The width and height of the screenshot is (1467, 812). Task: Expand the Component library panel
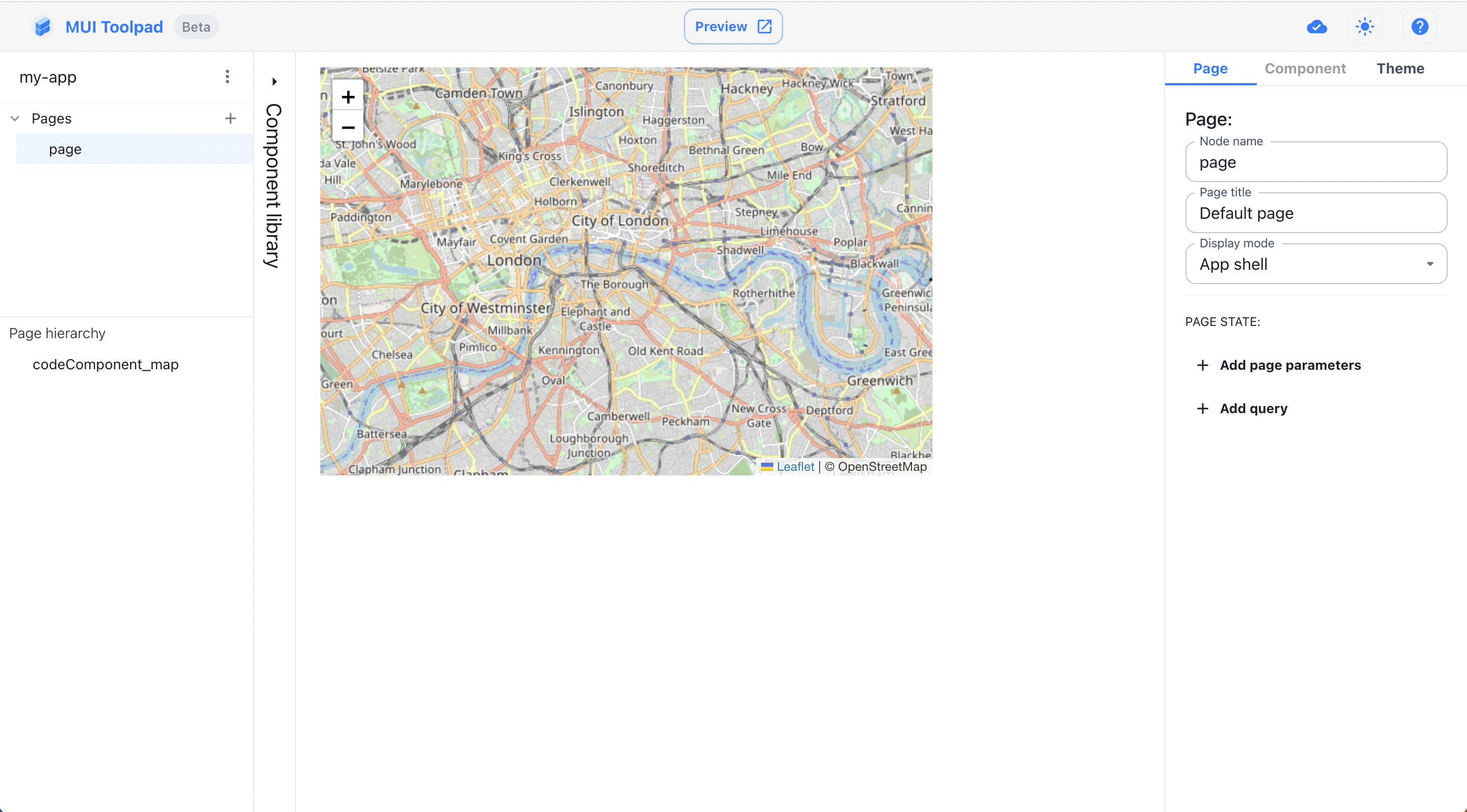tap(274, 82)
